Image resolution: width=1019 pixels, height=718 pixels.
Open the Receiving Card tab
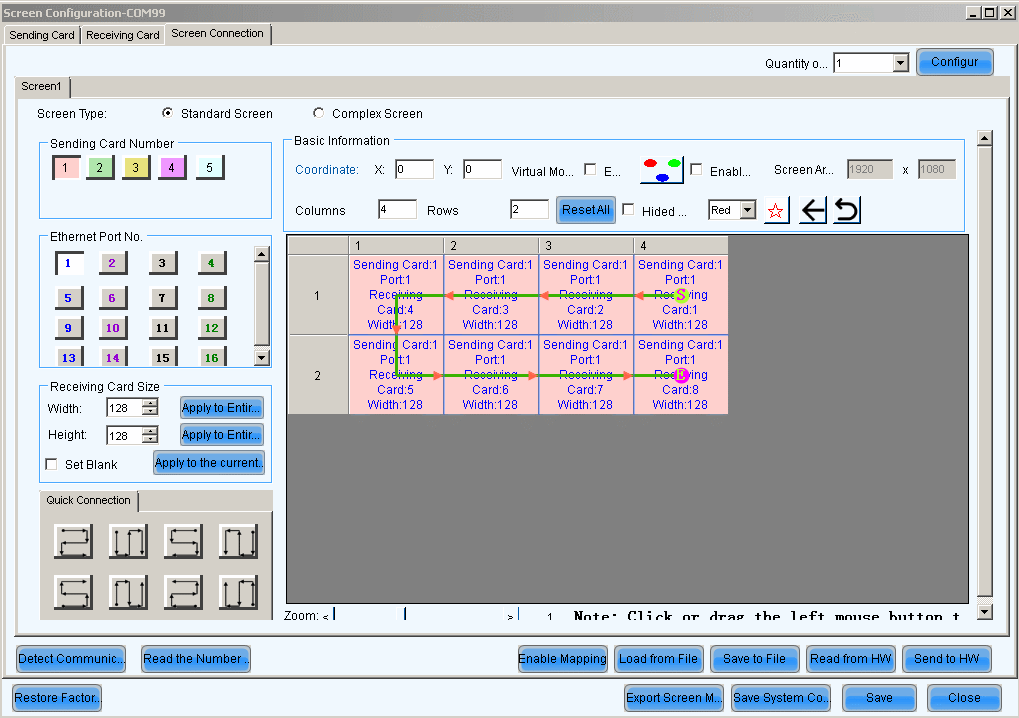pyautogui.click(x=122, y=35)
